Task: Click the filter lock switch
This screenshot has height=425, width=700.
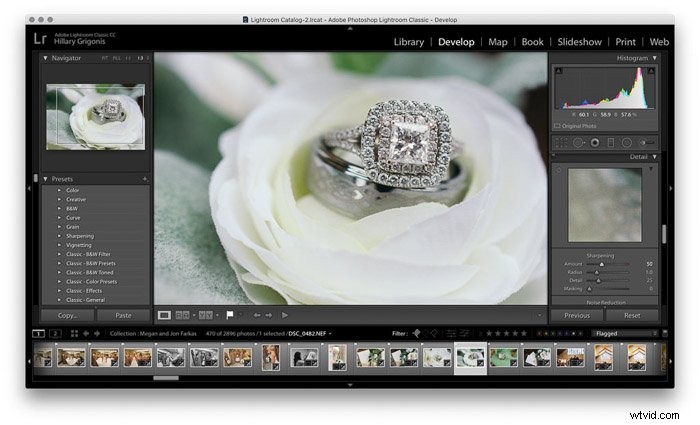Action: tap(665, 333)
